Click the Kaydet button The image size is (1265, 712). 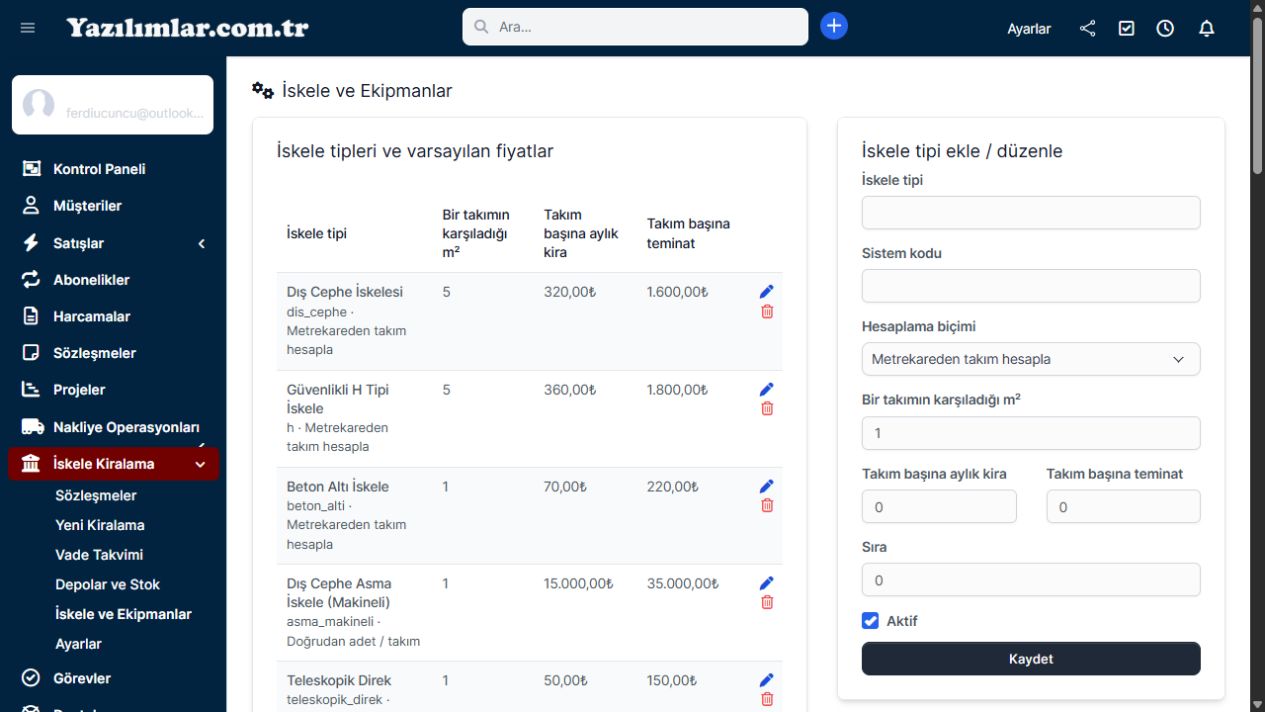[1031, 659]
